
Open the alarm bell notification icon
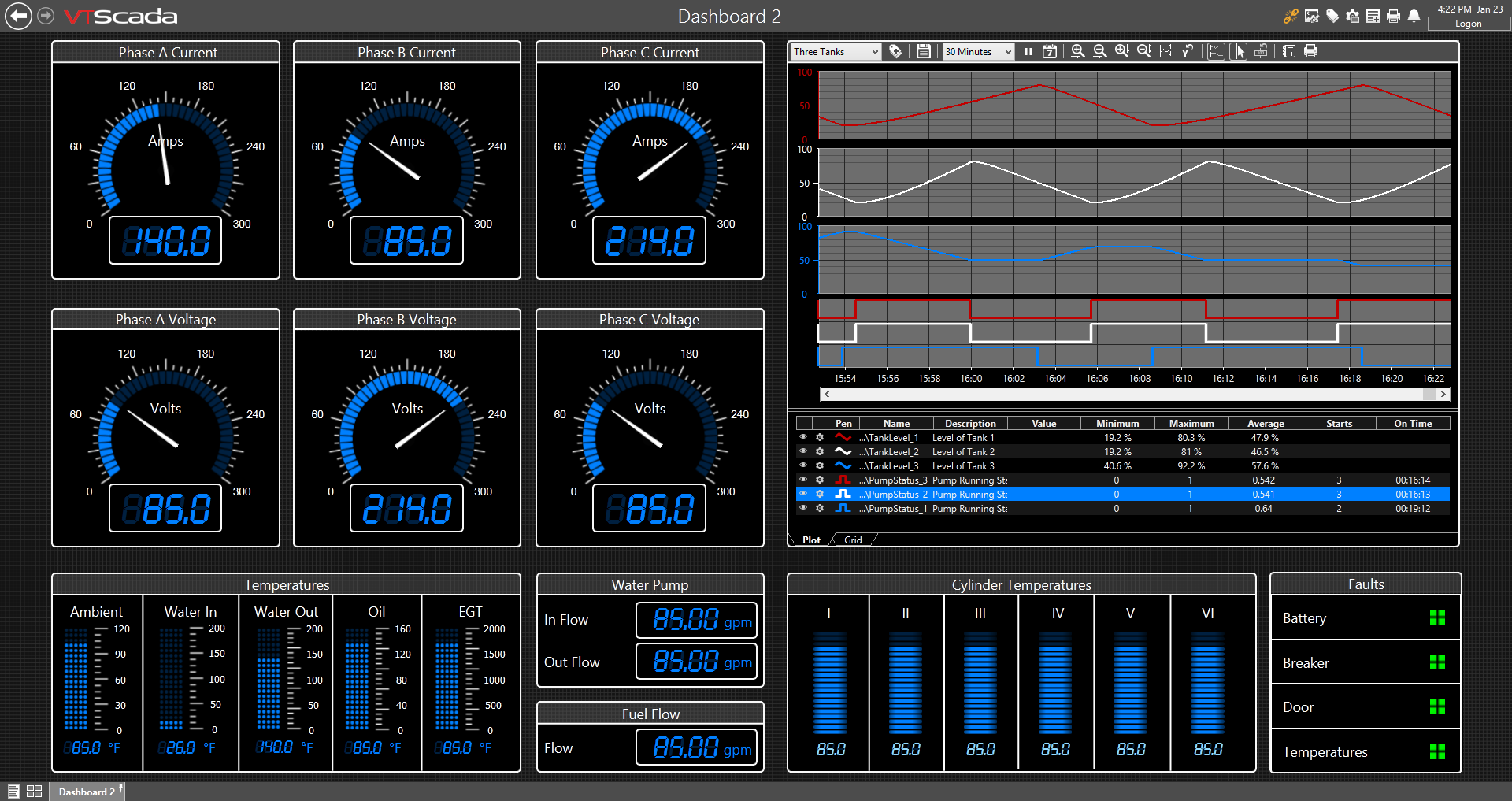1415,15
